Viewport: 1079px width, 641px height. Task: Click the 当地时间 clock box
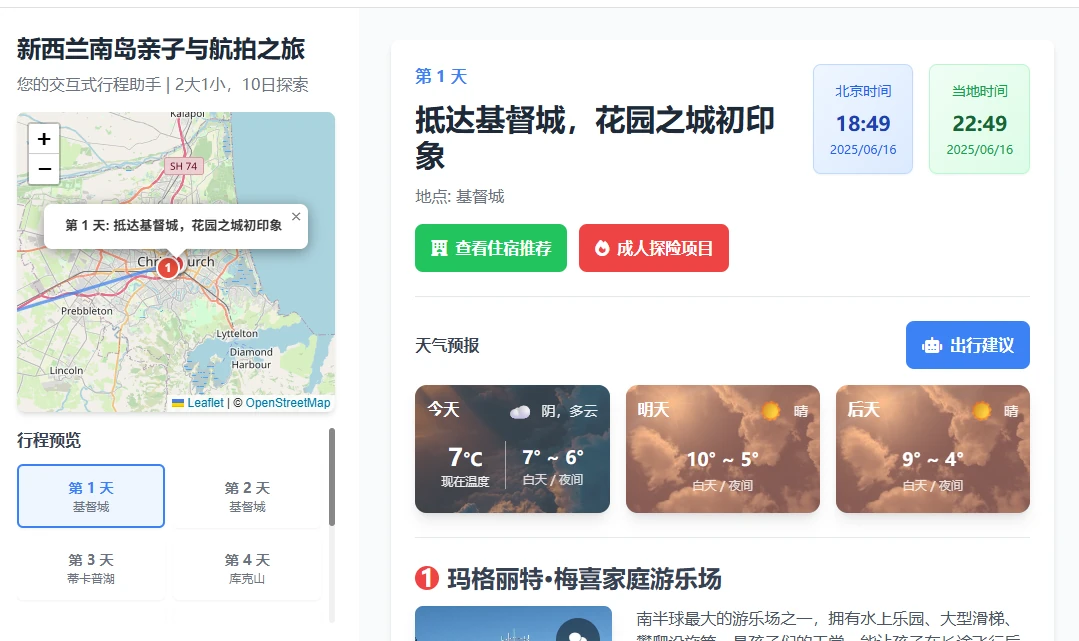979,119
